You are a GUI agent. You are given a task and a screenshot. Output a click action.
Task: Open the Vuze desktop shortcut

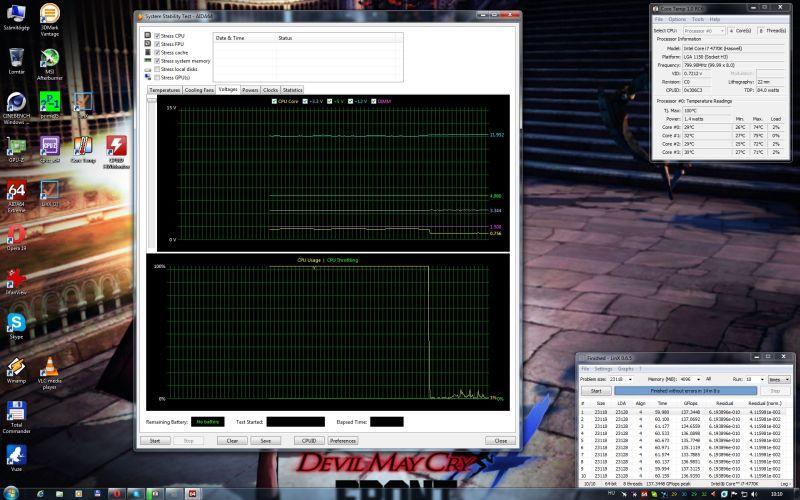16,458
